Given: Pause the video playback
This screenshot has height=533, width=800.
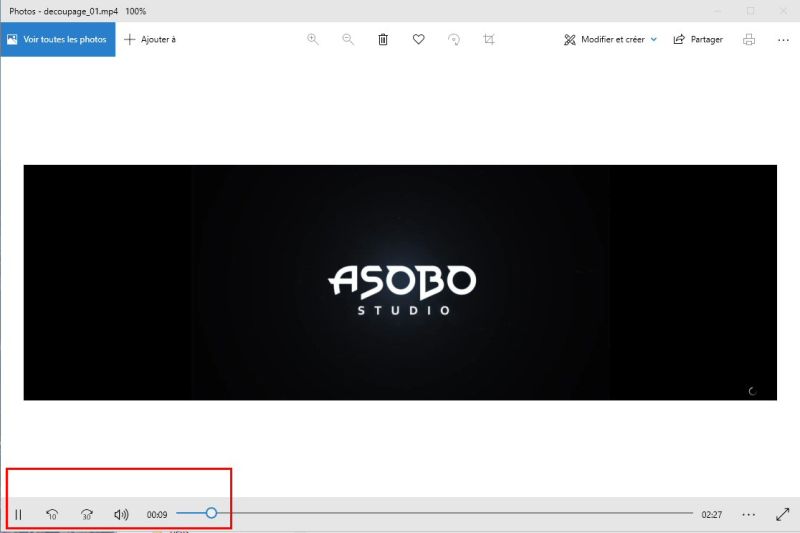Looking at the screenshot, I should [x=18, y=515].
